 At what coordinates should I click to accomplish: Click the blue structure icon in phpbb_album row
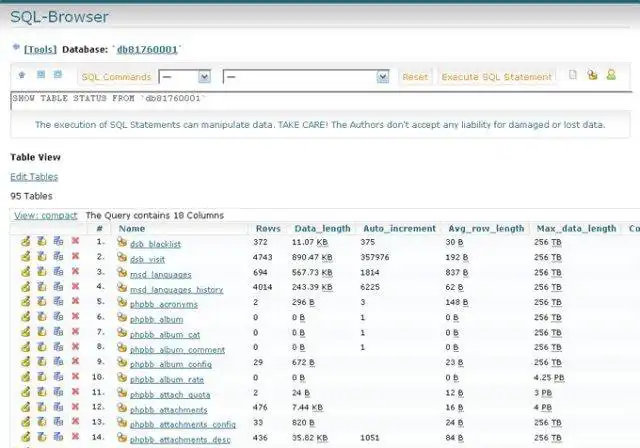tap(58, 316)
